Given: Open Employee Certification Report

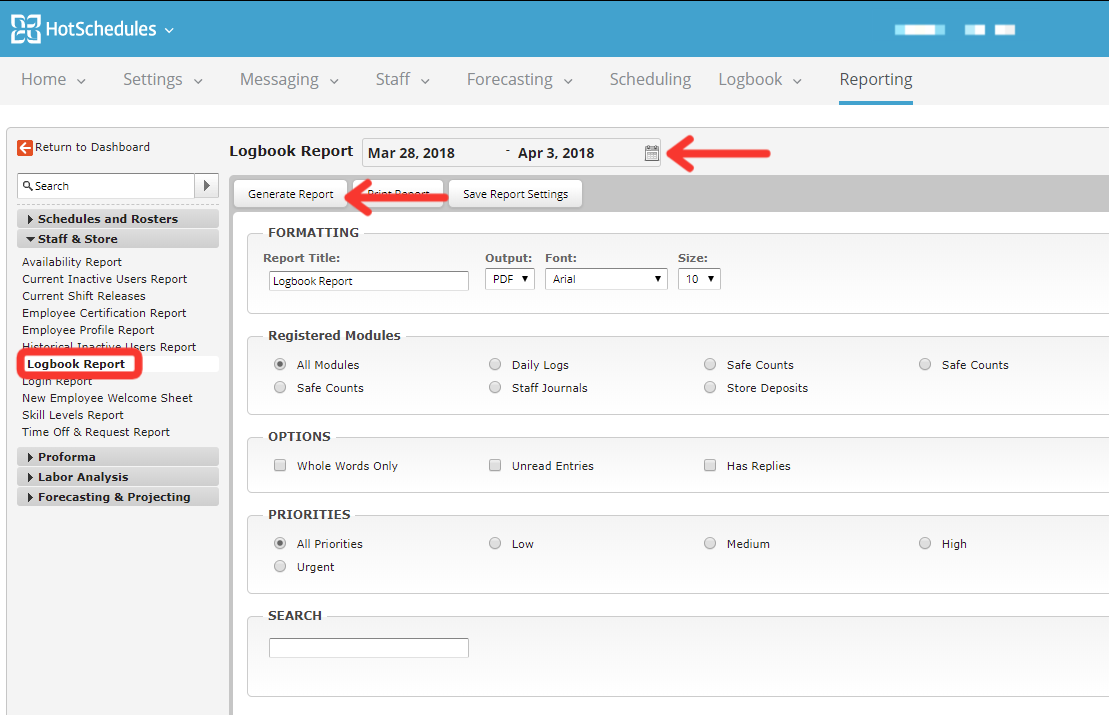Looking at the screenshot, I should [x=104, y=313].
